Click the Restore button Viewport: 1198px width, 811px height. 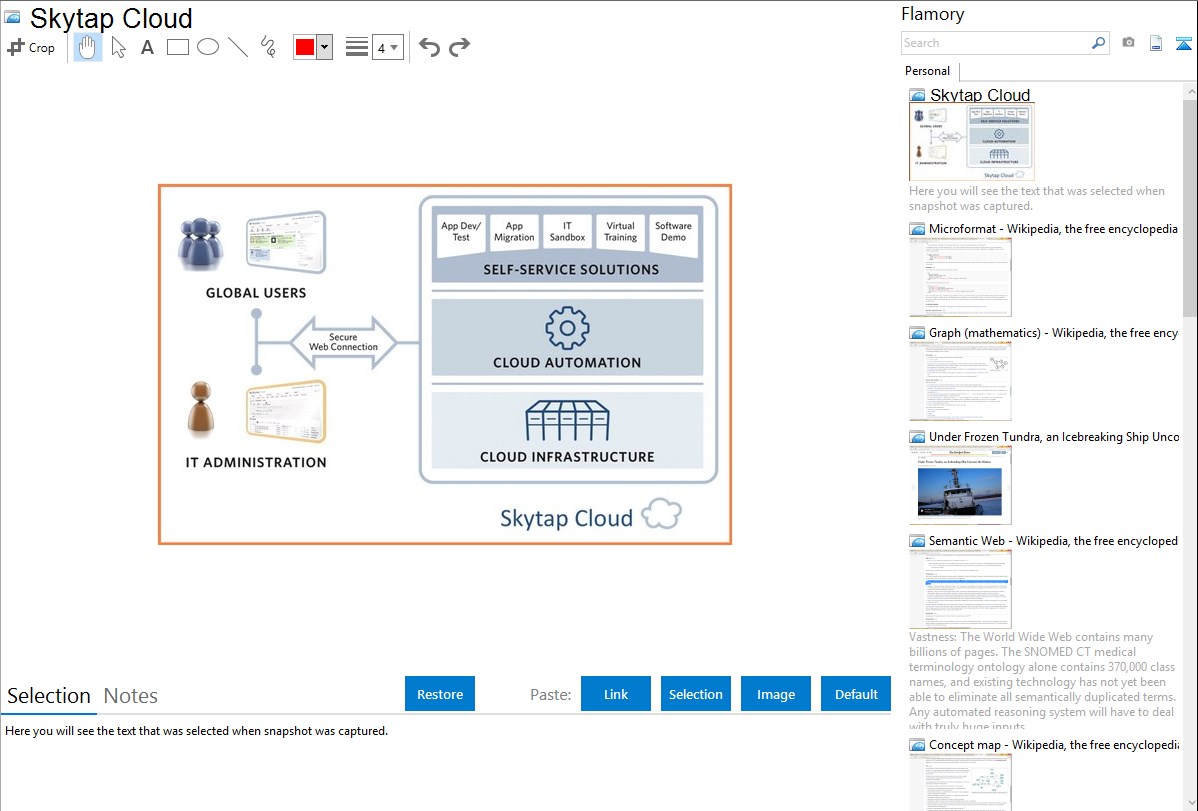tap(439, 693)
